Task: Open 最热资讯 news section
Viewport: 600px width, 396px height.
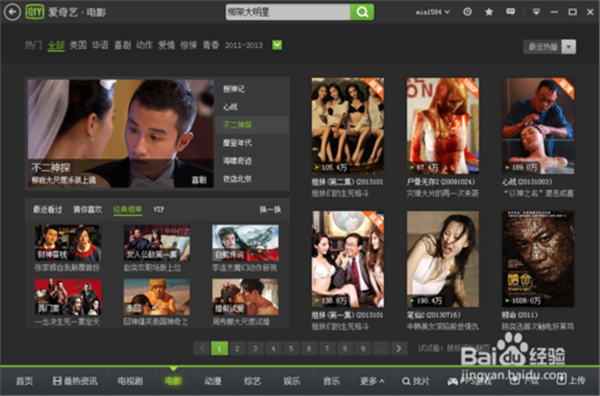Action: (75, 381)
